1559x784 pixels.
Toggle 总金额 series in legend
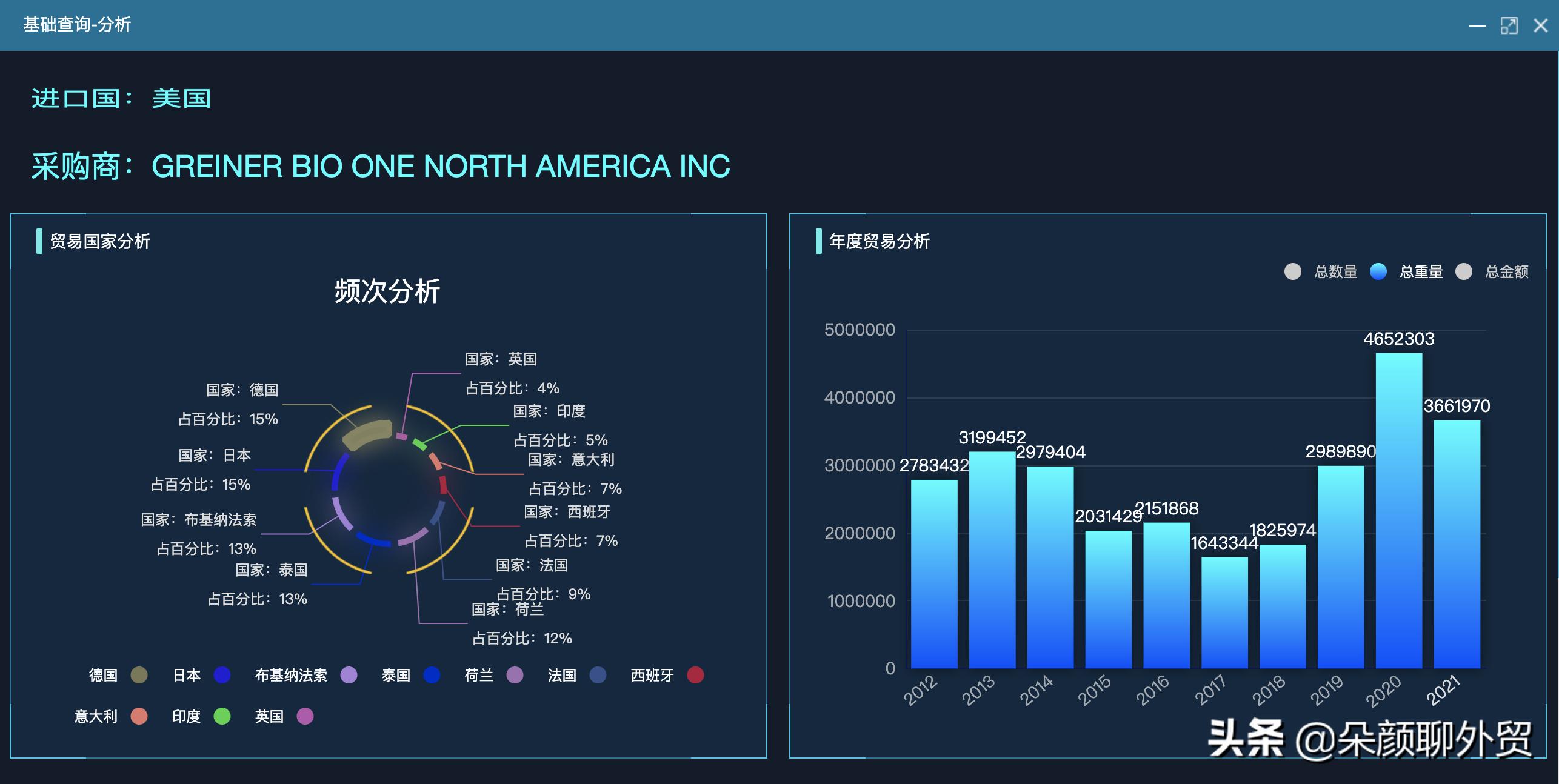pos(1464,271)
